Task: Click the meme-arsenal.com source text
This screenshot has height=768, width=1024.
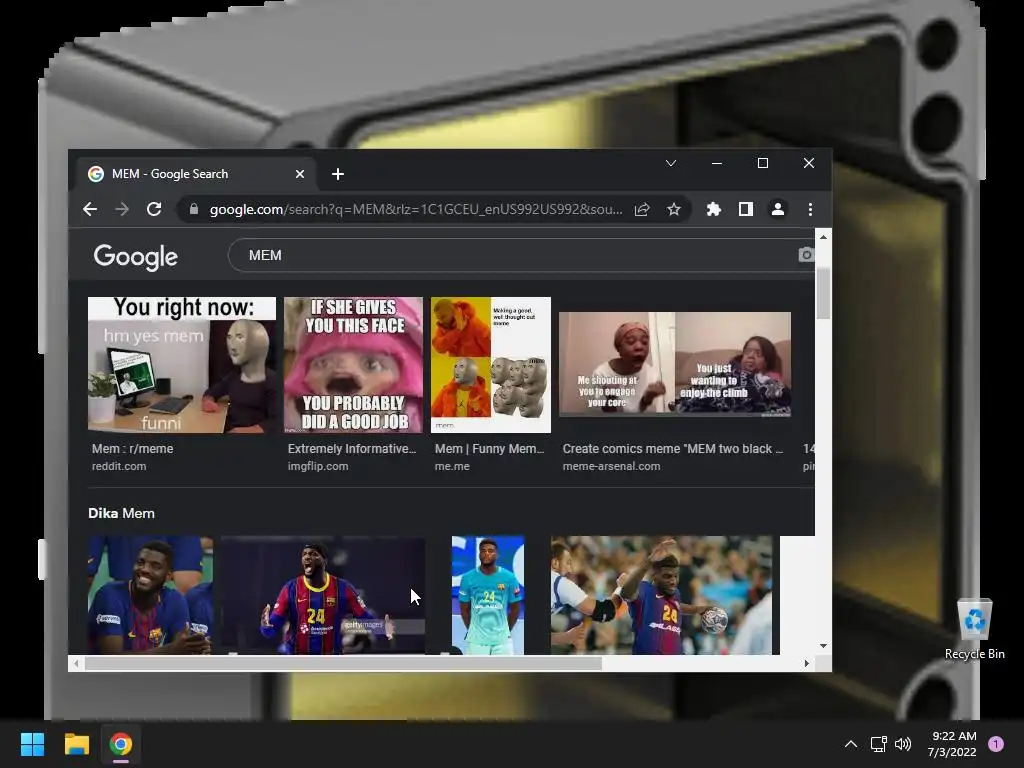Action: point(611,466)
